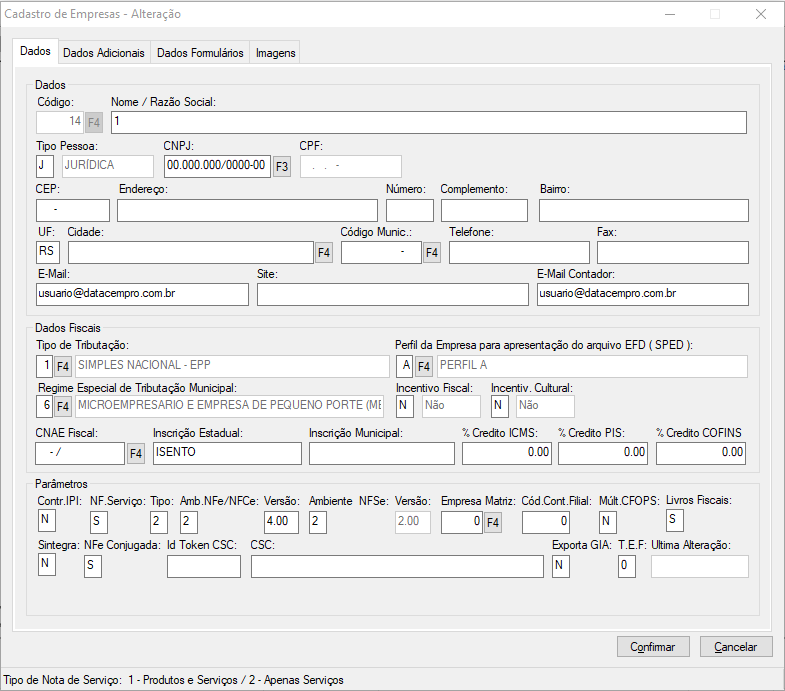This screenshot has width=785, height=691.
Task: Focus the Cidade text field
Action: 191,252
